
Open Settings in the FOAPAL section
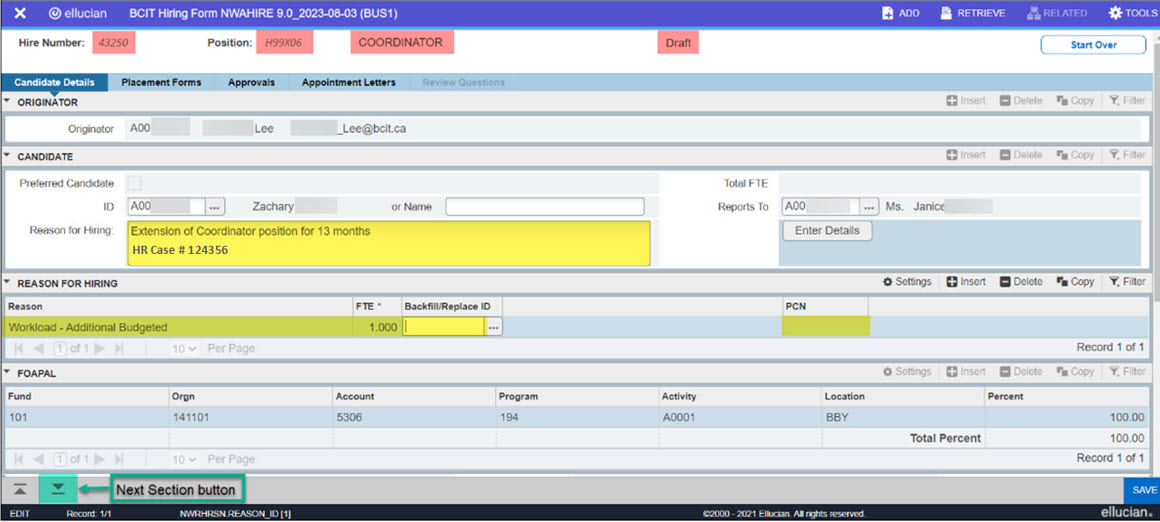tap(906, 372)
